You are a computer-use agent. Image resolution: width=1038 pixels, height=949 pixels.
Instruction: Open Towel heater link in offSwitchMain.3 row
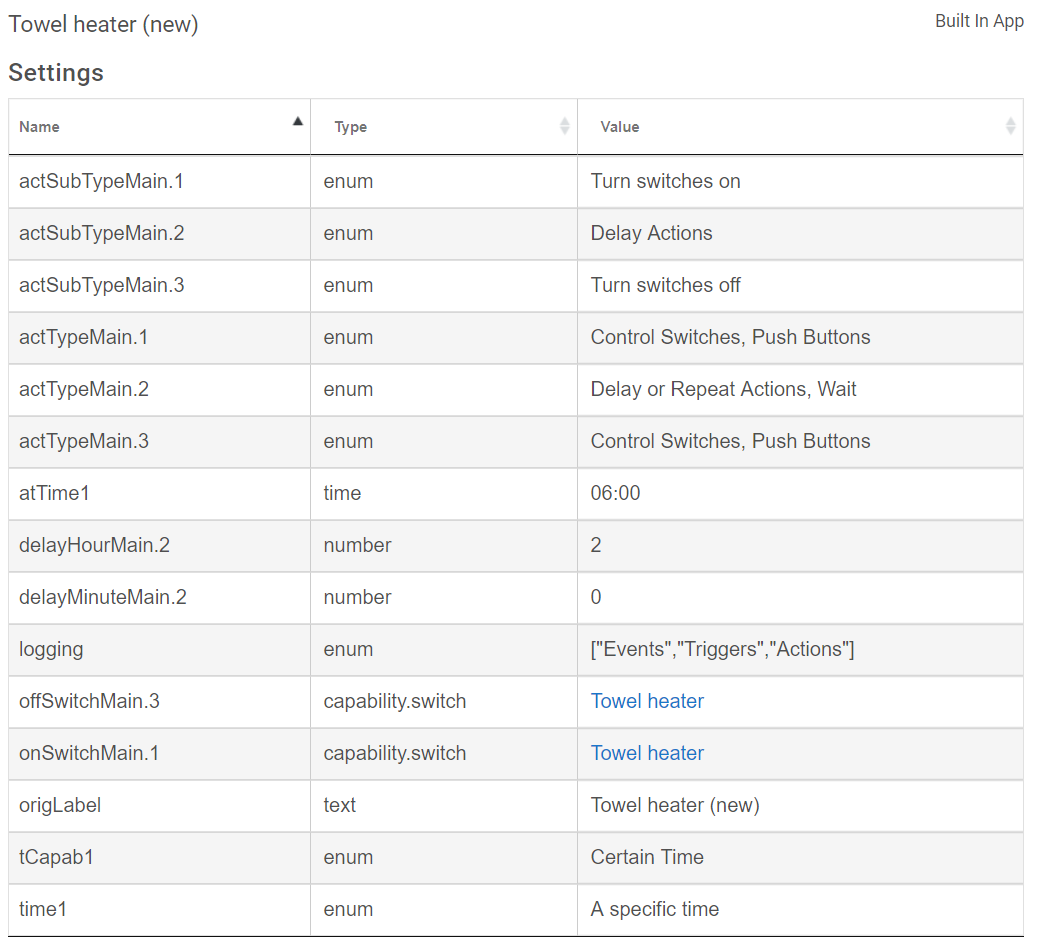click(647, 701)
